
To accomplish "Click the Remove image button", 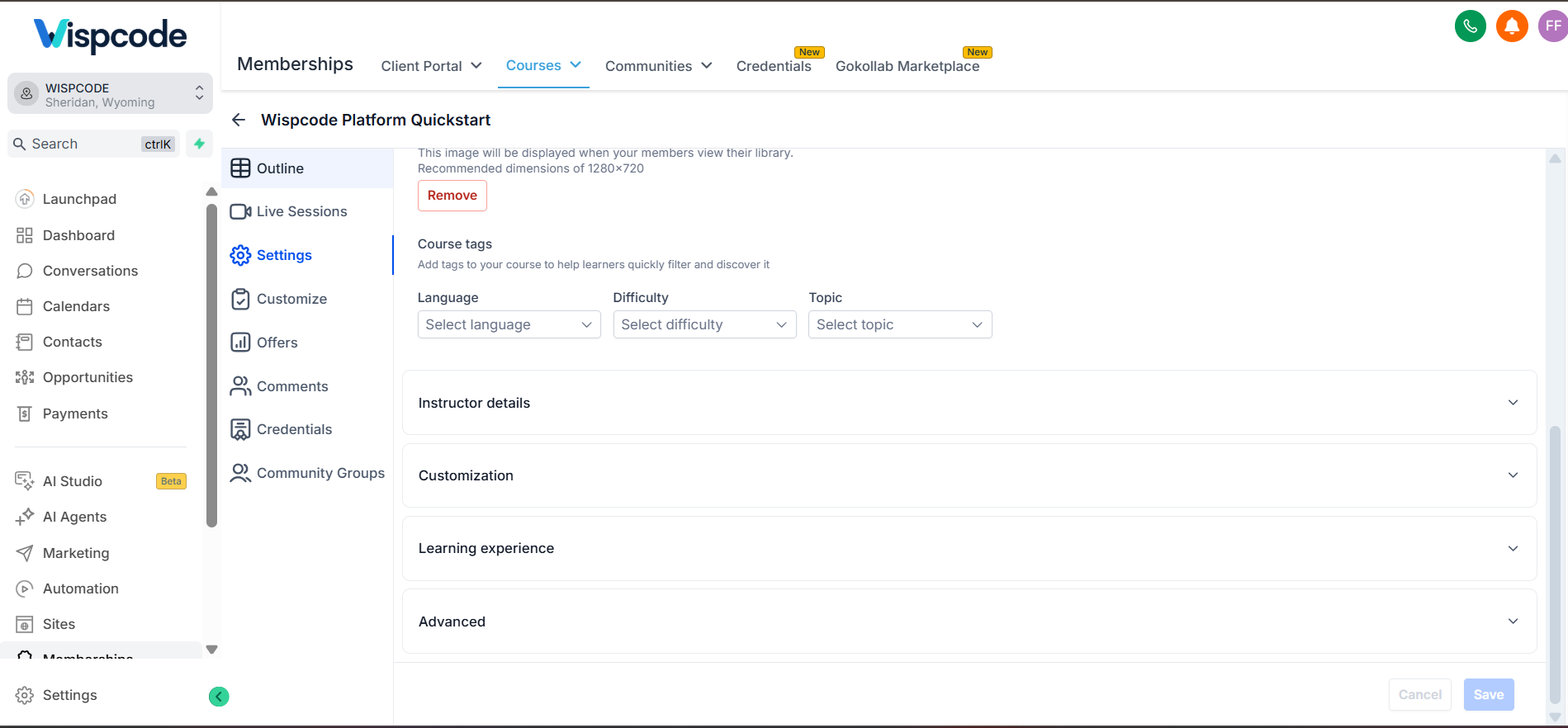I will pyautogui.click(x=452, y=196).
